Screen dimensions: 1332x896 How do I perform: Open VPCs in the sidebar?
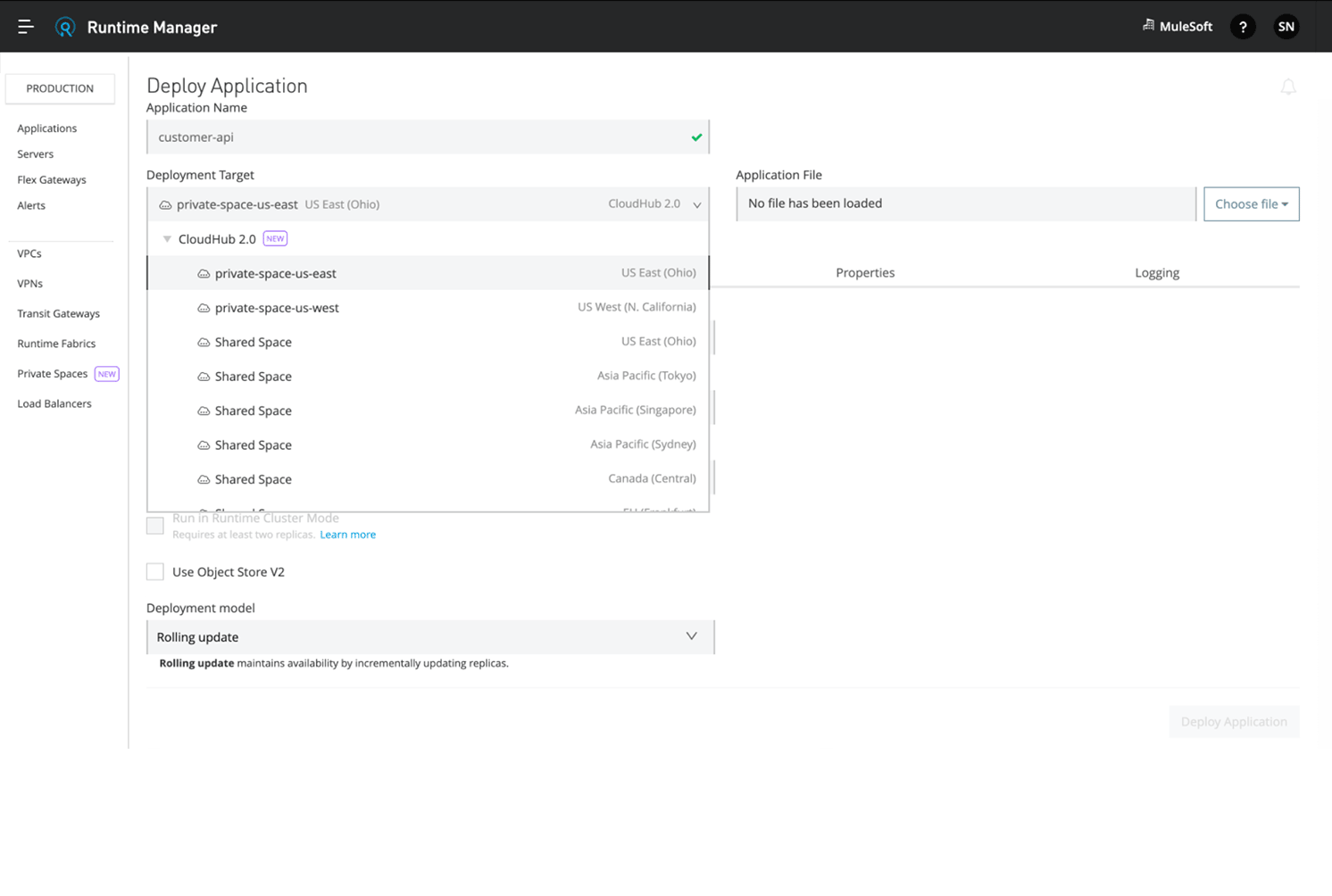(29, 253)
